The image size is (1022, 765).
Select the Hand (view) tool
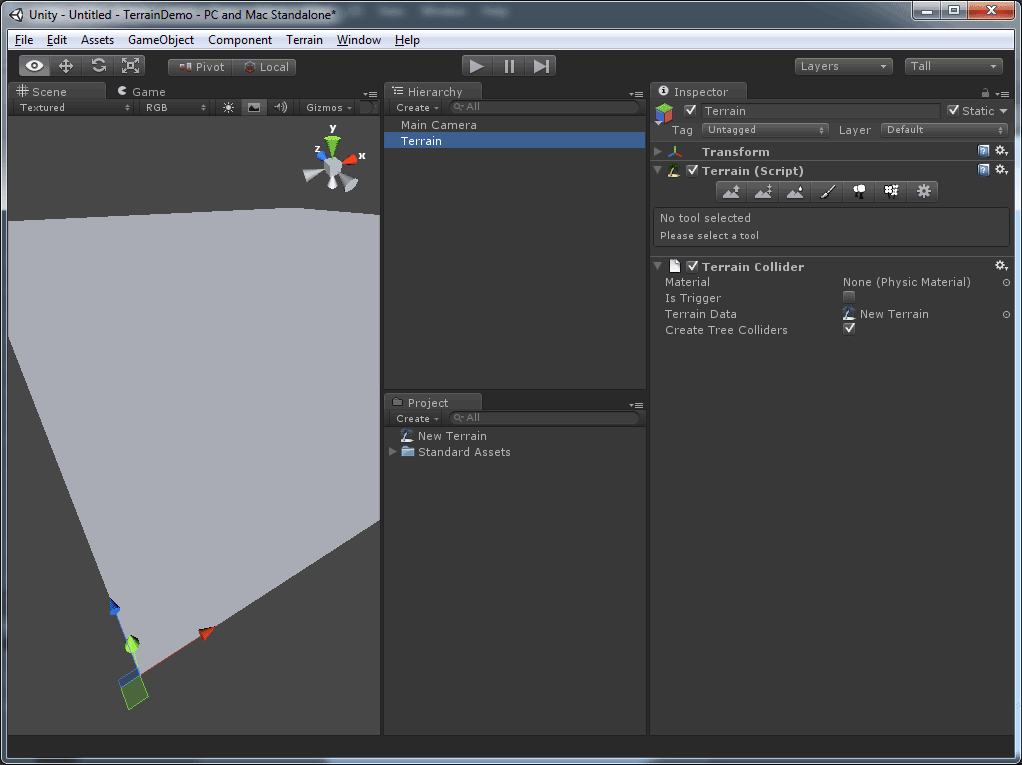[x=35, y=66]
